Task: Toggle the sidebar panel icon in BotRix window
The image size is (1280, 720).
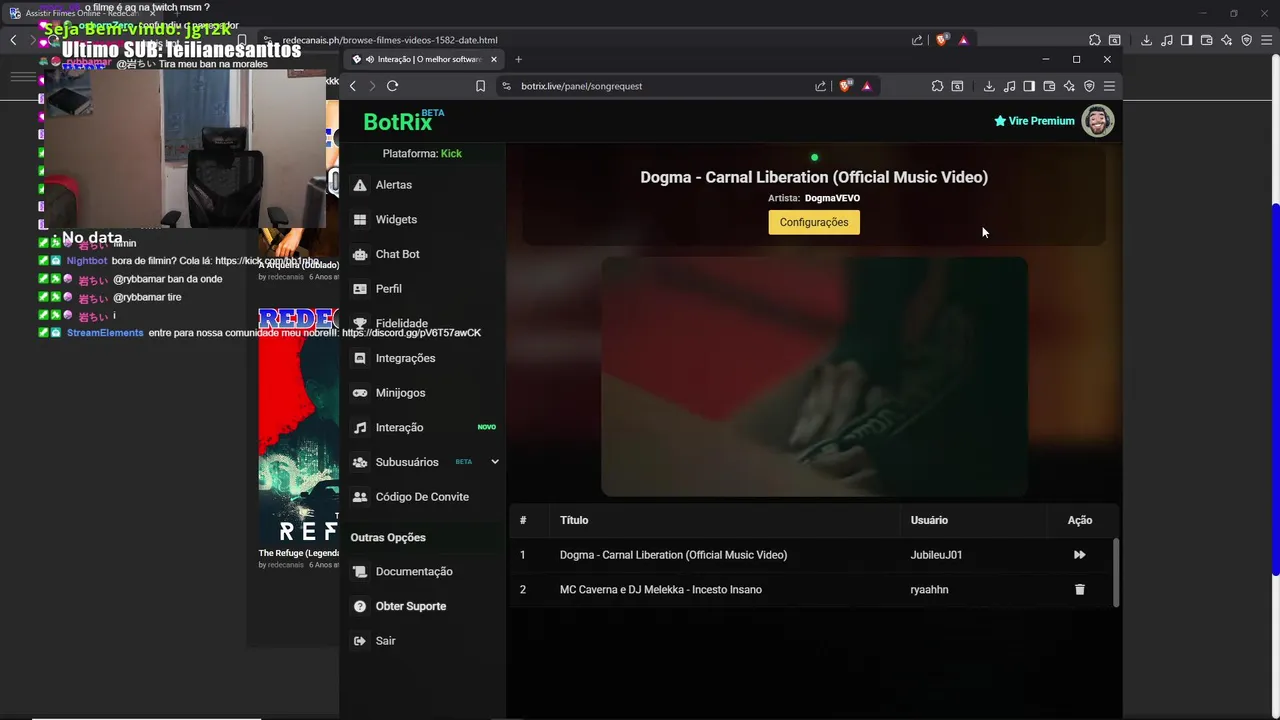Action: click(1029, 86)
